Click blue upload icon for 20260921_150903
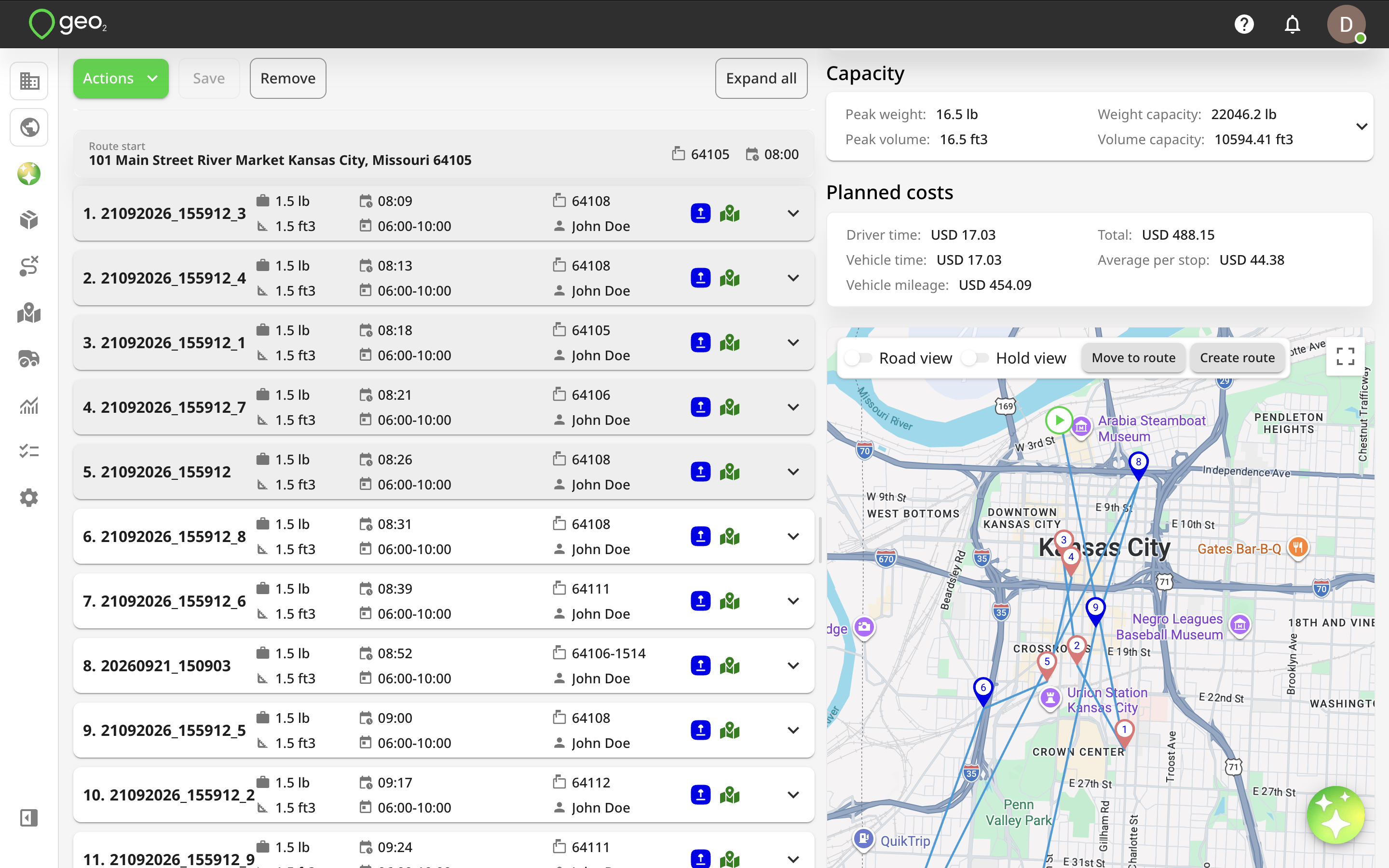The height and width of the screenshot is (868, 1389). point(700,666)
